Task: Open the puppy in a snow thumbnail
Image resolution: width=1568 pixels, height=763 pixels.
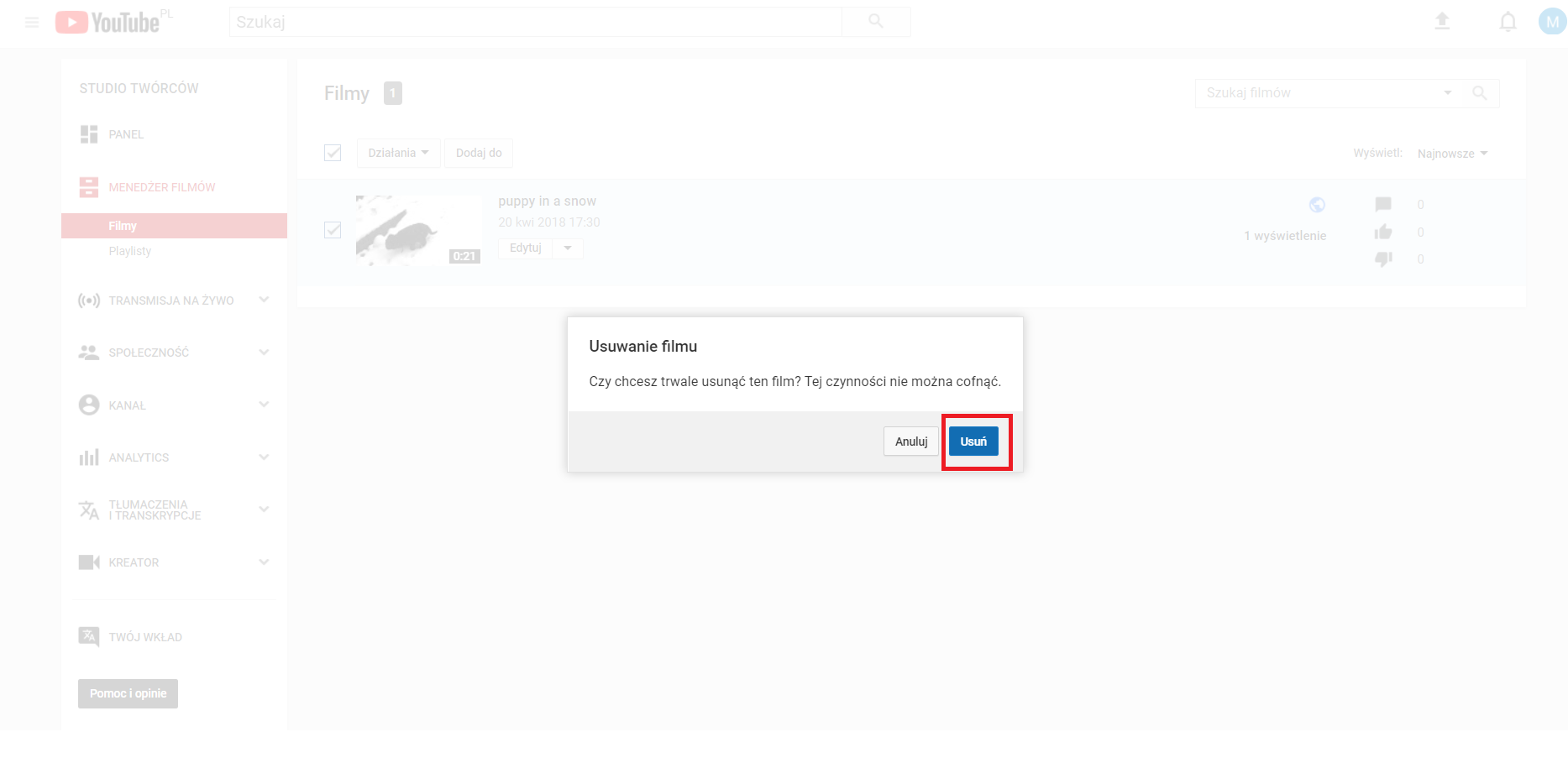Action: 418,230
